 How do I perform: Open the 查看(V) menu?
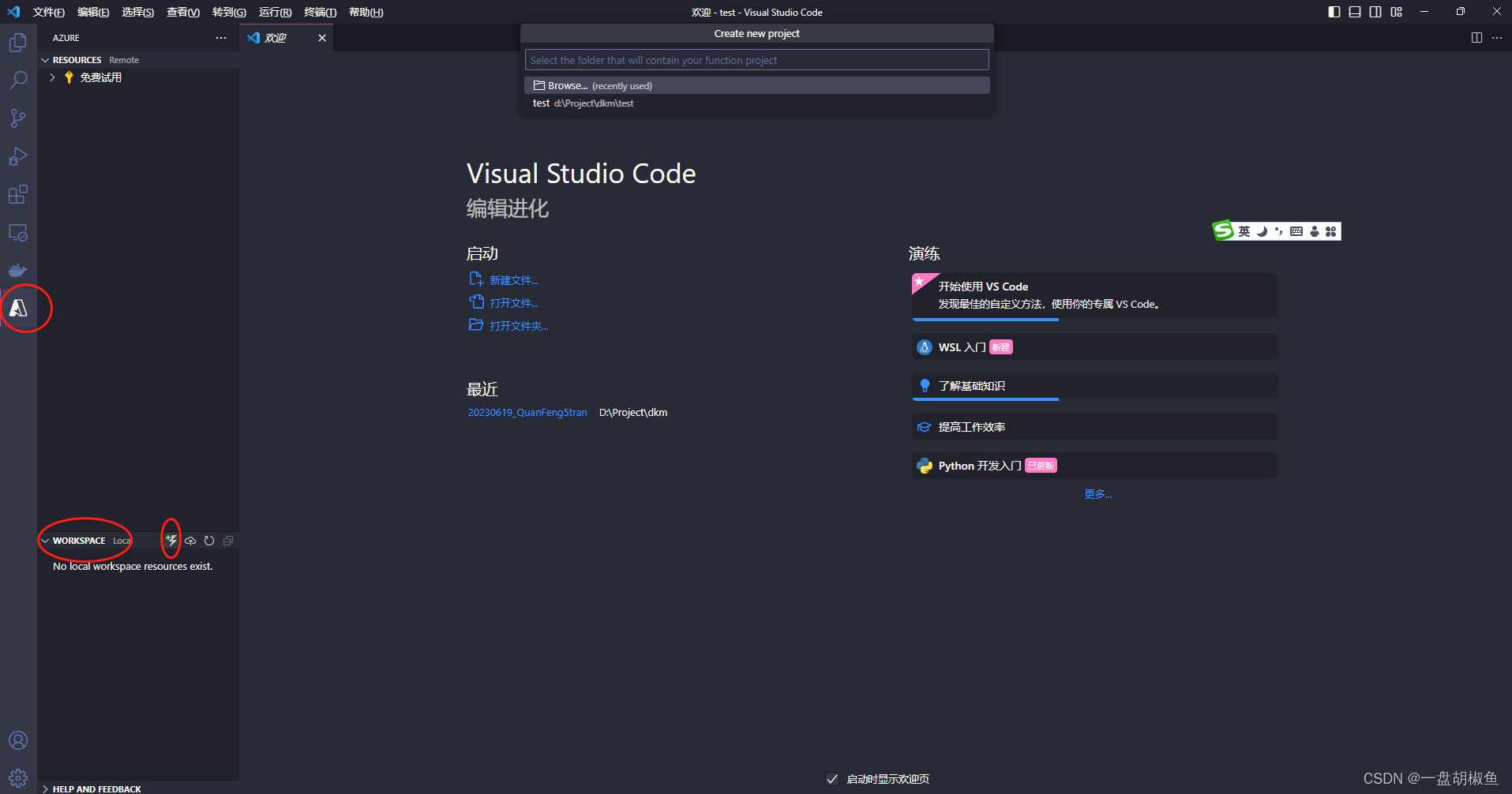183,12
